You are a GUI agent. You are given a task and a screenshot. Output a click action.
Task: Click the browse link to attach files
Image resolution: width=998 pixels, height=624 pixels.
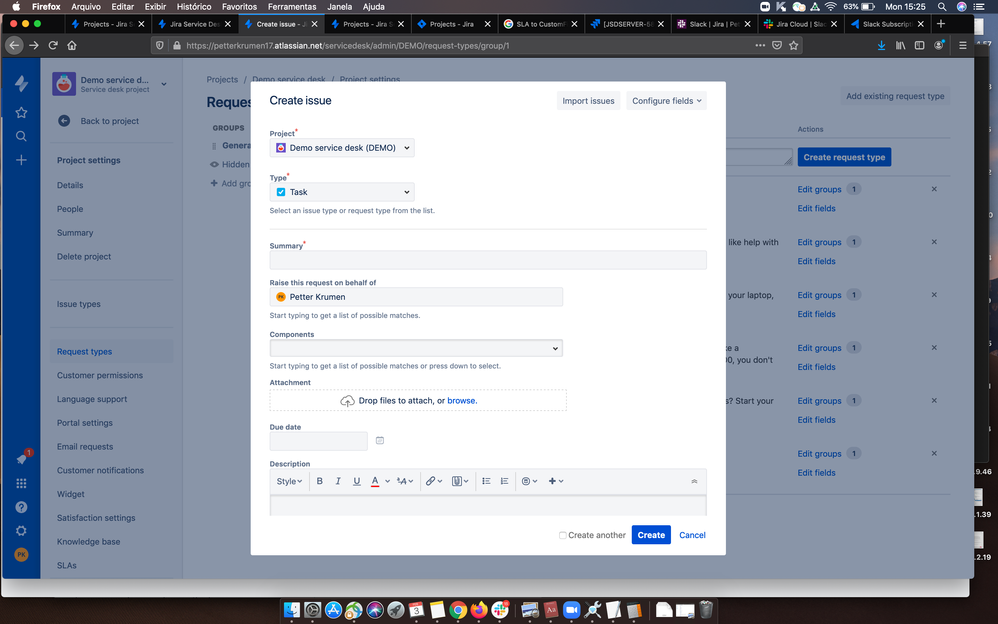461,401
